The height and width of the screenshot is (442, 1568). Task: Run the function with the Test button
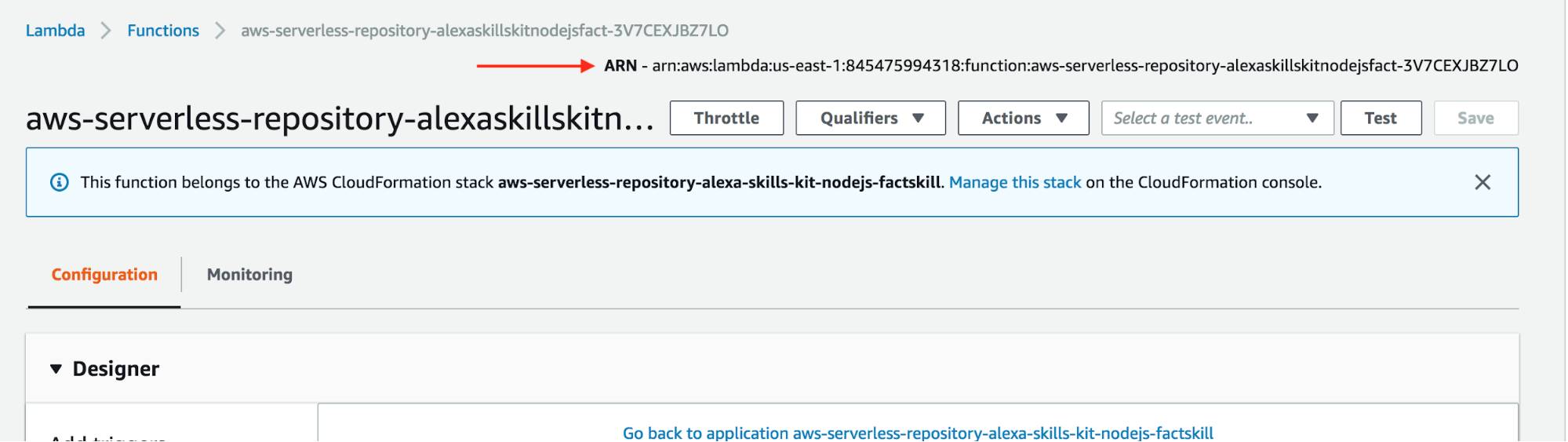[x=1380, y=118]
